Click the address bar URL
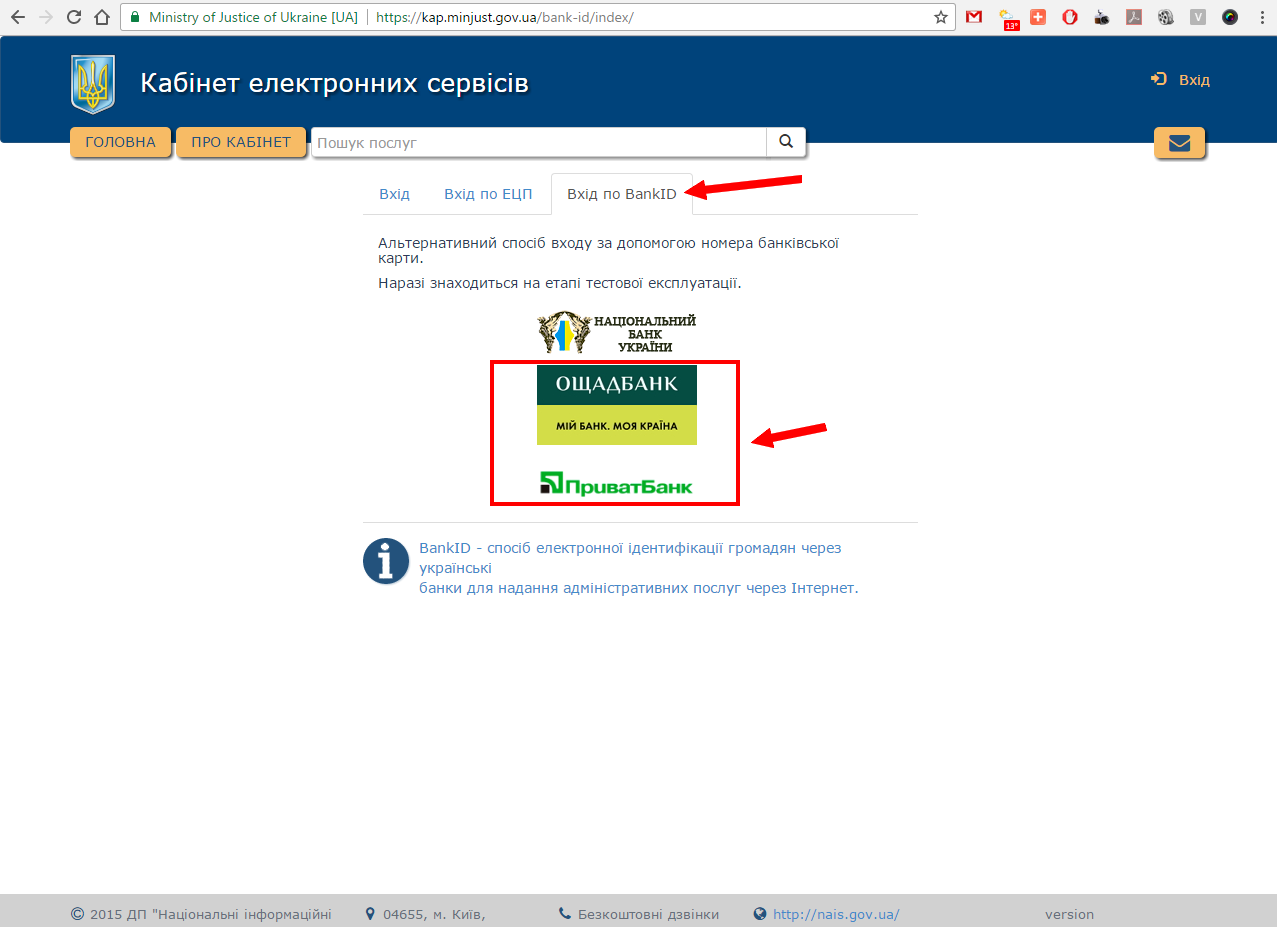Image resolution: width=1277 pixels, height=927 pixels. pyautogui.click(x=505, y=17)
